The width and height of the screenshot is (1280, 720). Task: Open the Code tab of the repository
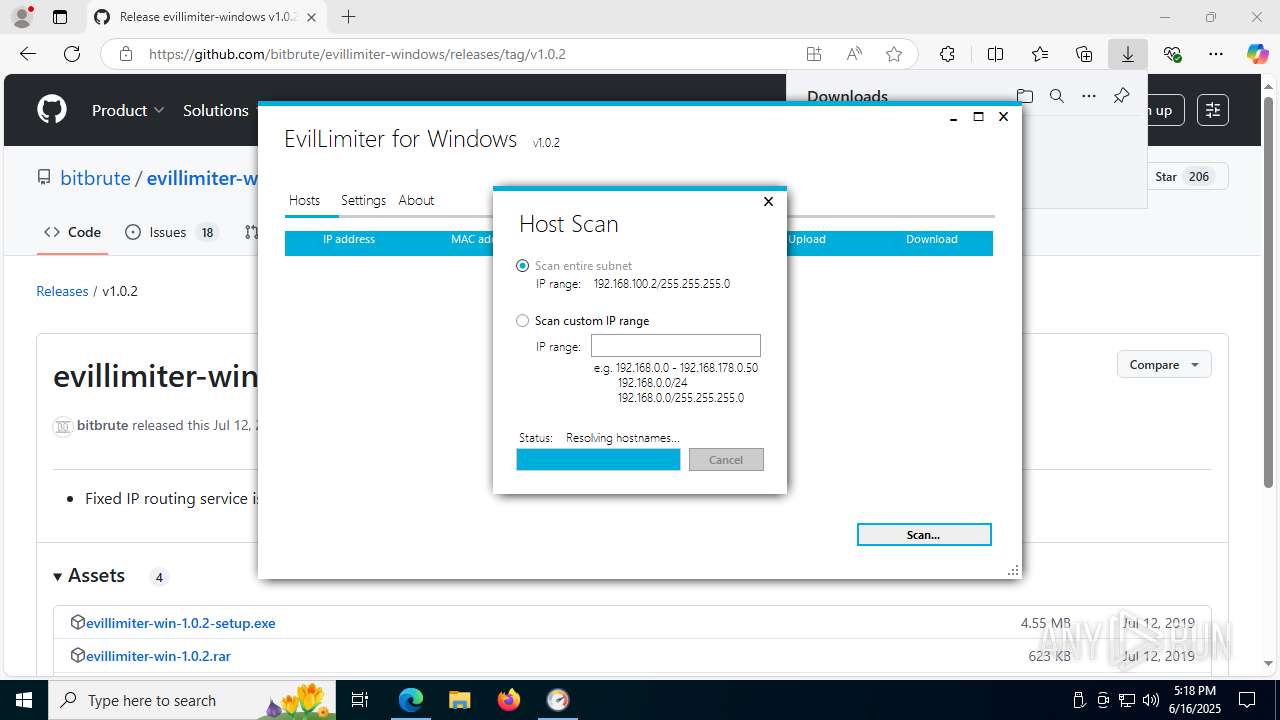point(72,232)
